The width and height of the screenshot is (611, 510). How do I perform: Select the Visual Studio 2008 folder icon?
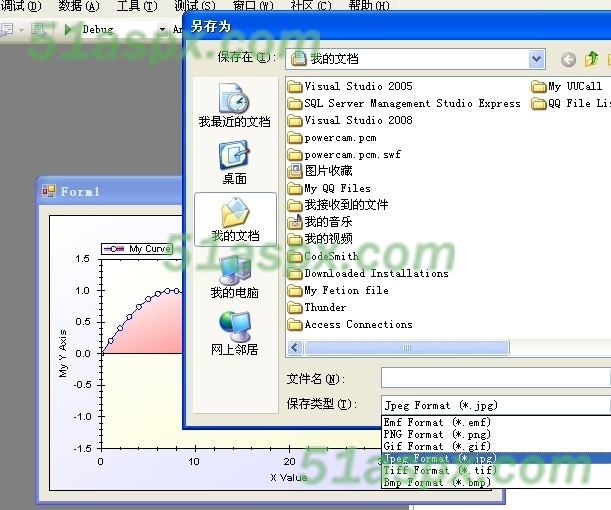(x=295, y=120)
